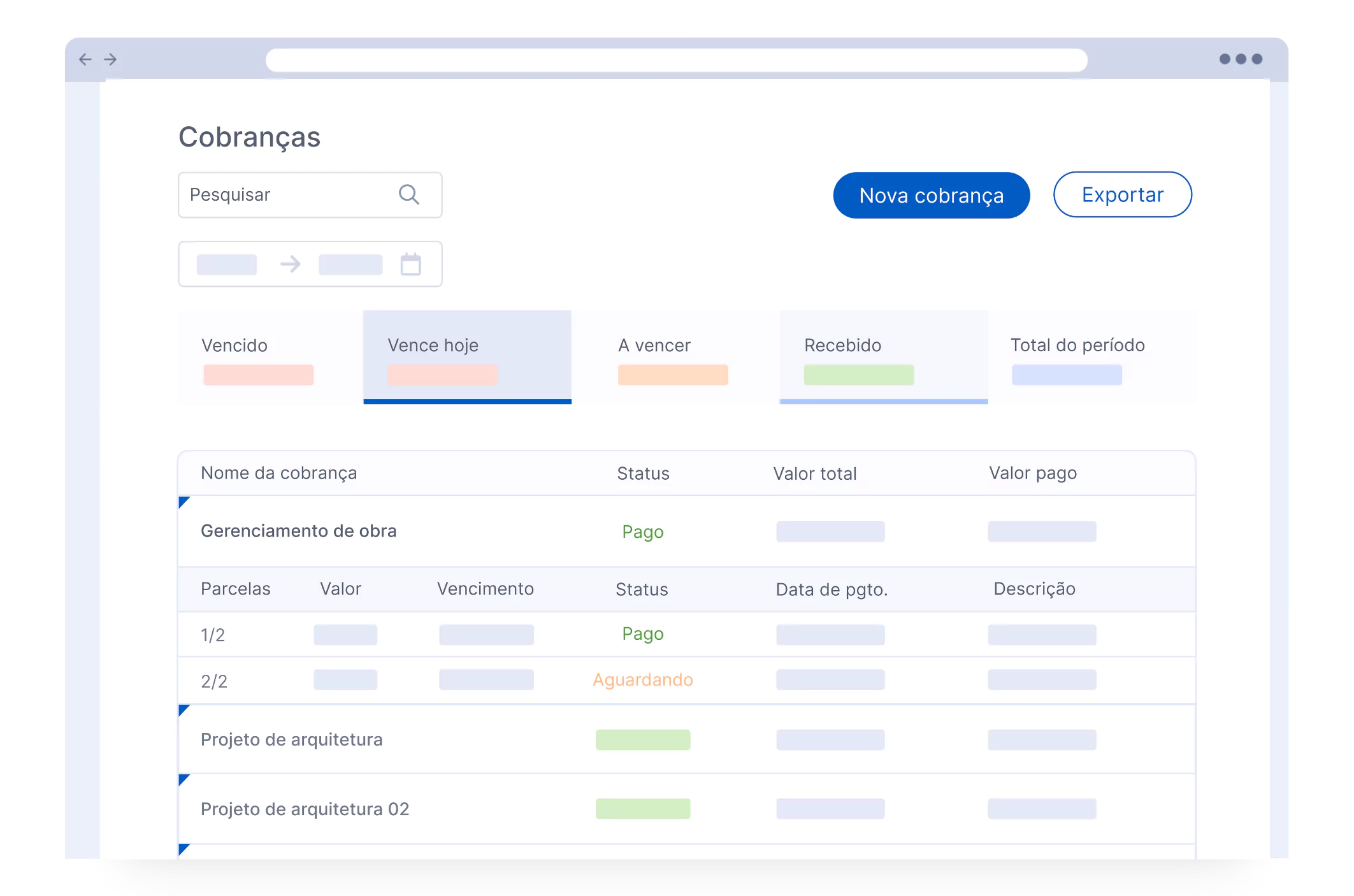Viewport: 1354px width, 896px height.
Task: Click the browser forward arrow
Action: click(110, 59)
